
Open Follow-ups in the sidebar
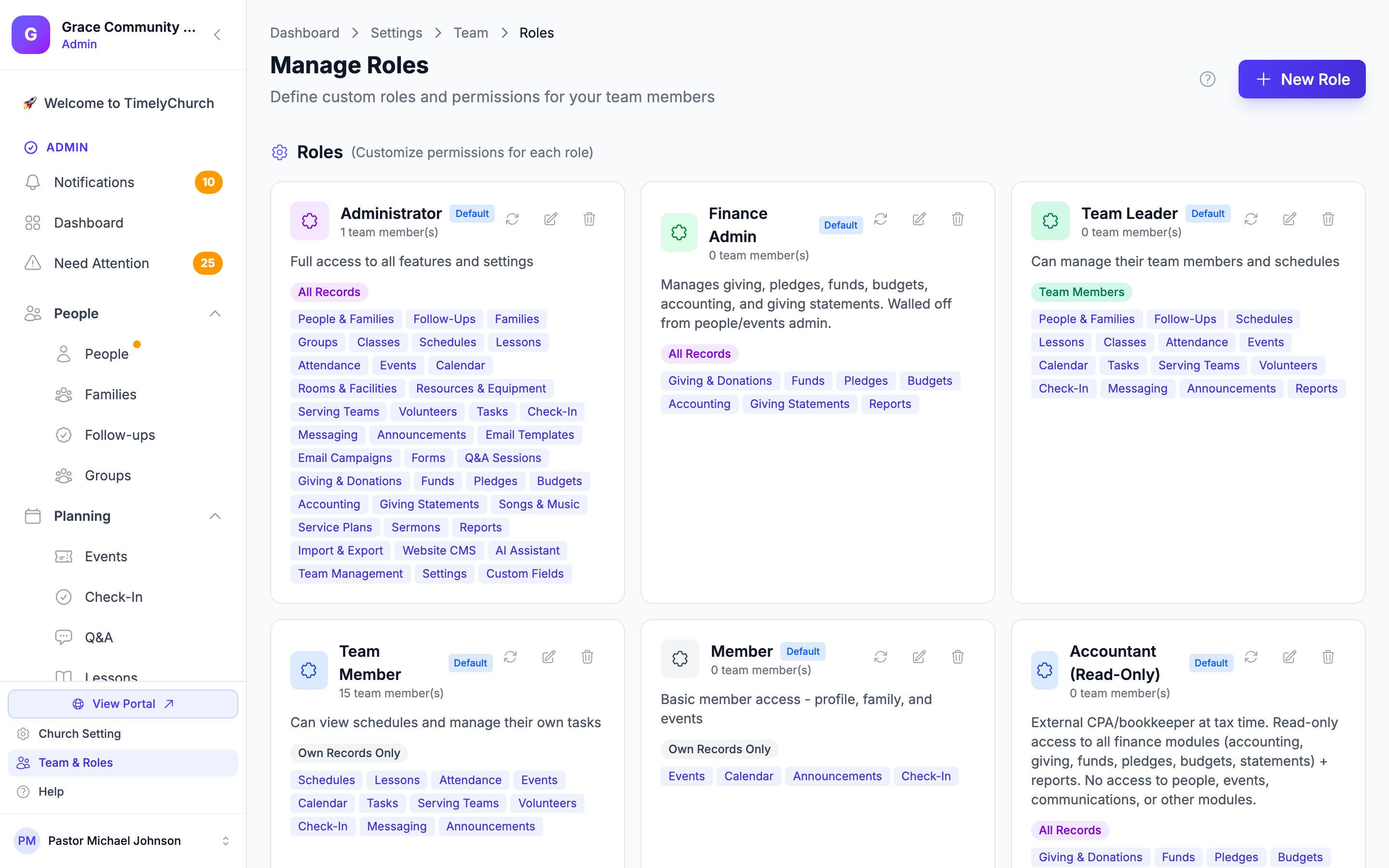coord(120,435)
